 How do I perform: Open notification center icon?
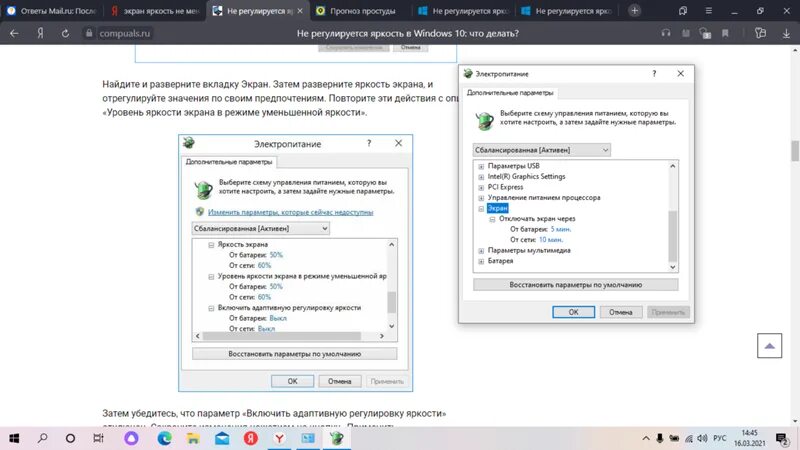click(x=782, y=438)
